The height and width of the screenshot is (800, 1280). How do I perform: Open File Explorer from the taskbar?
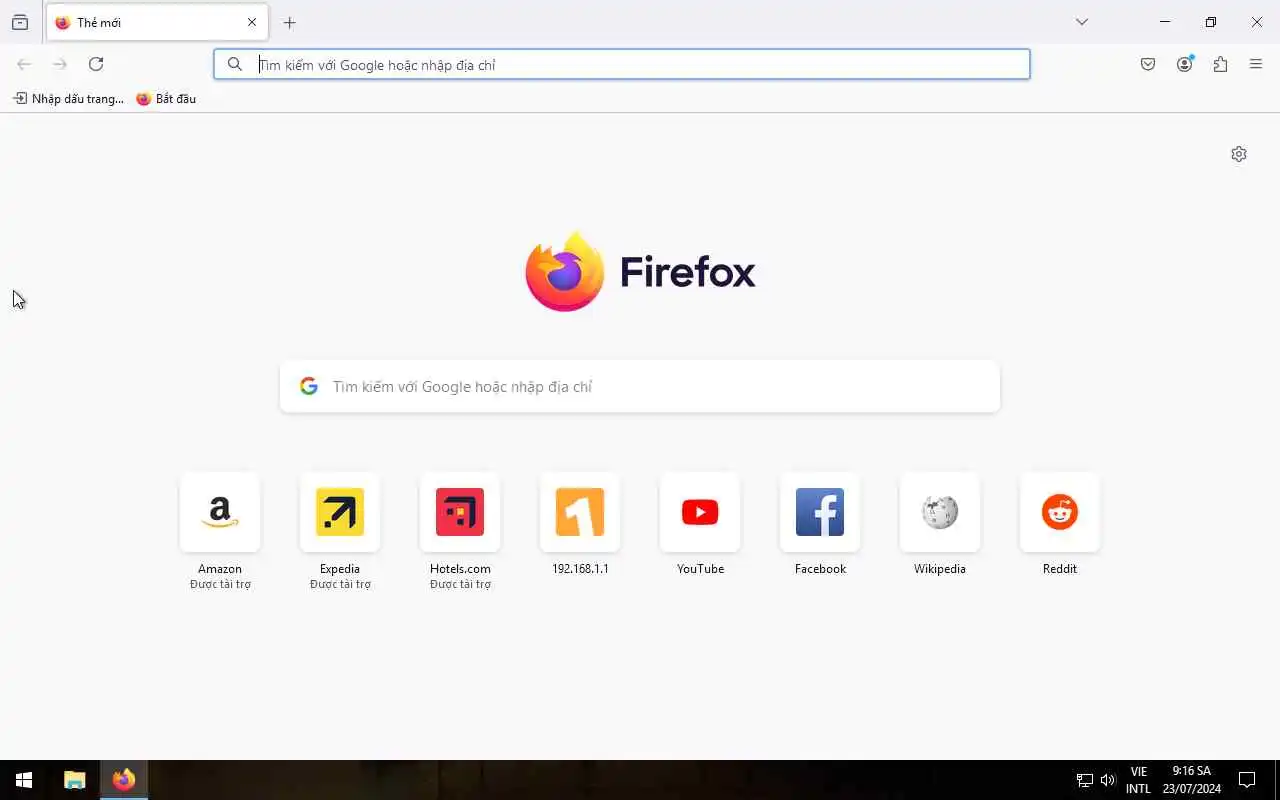(74, 780)
